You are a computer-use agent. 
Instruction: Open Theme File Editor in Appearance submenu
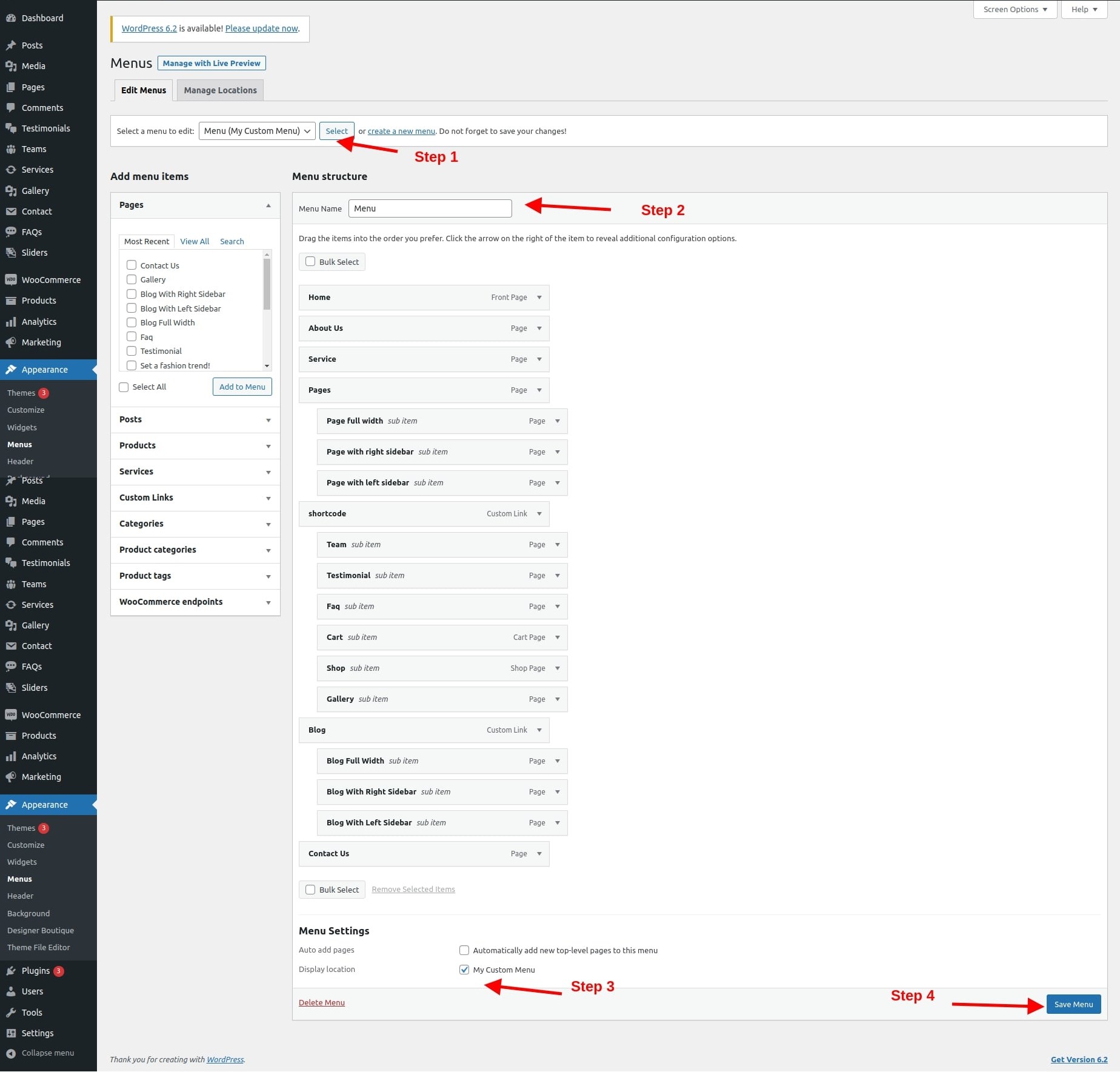point(39,947)
